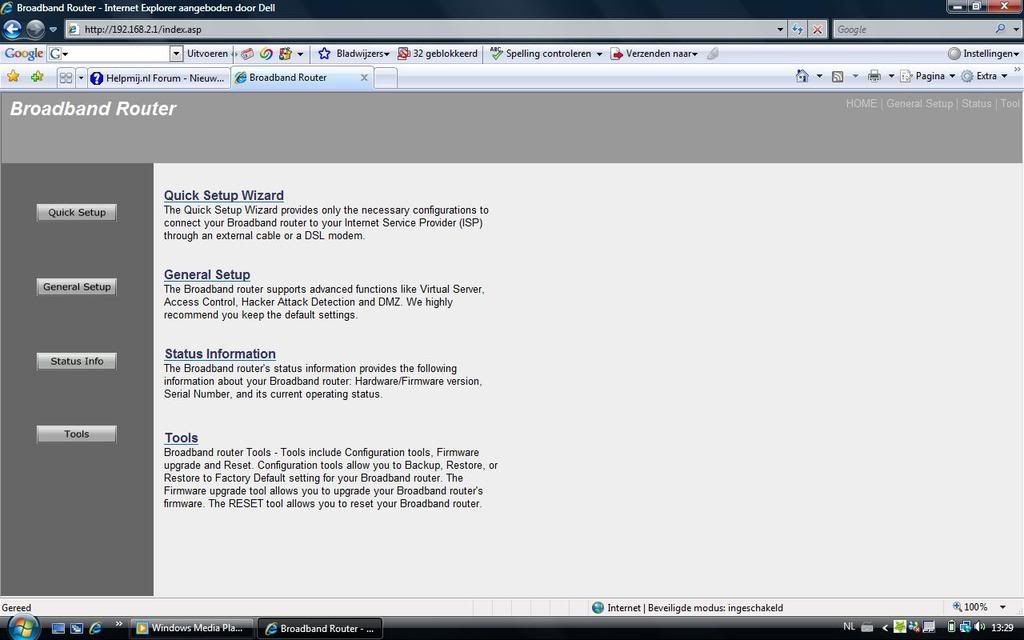Switch to the Helpmij.nl Forum tab
Image resolution: width=1024 pixels, height=640 pixels.
coord(157,77)
